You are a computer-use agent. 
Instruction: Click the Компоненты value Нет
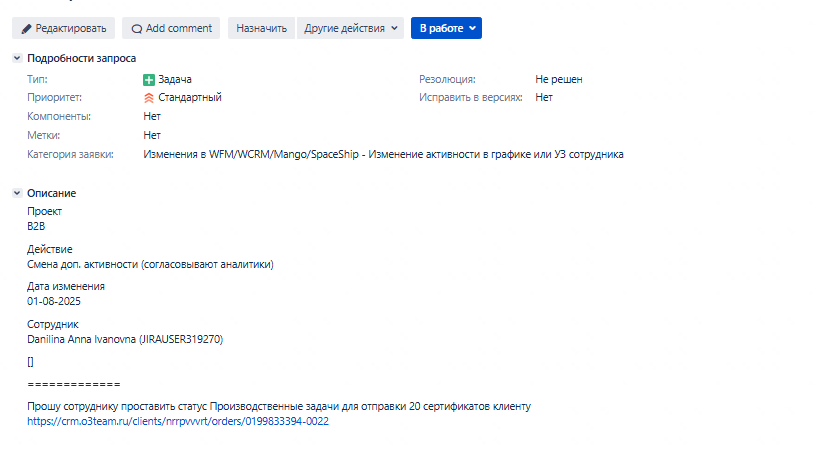[152, 116]
